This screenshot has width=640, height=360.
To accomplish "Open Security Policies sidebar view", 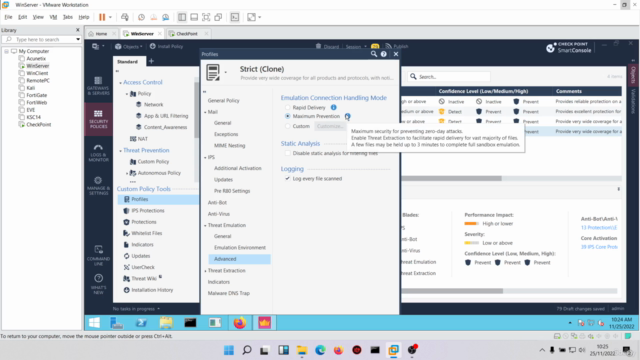I will point(98,119).
